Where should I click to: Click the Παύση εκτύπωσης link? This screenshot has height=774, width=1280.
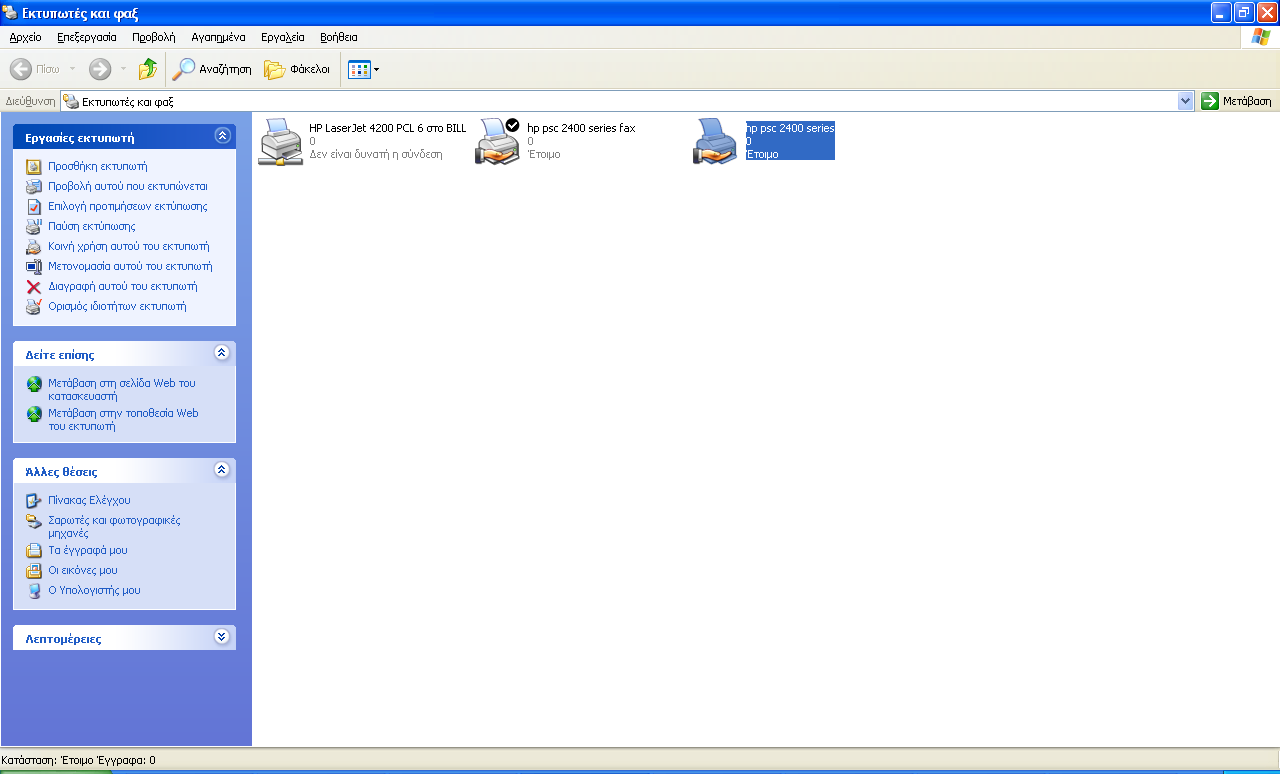pyautogui.click(x=92, y=226)
